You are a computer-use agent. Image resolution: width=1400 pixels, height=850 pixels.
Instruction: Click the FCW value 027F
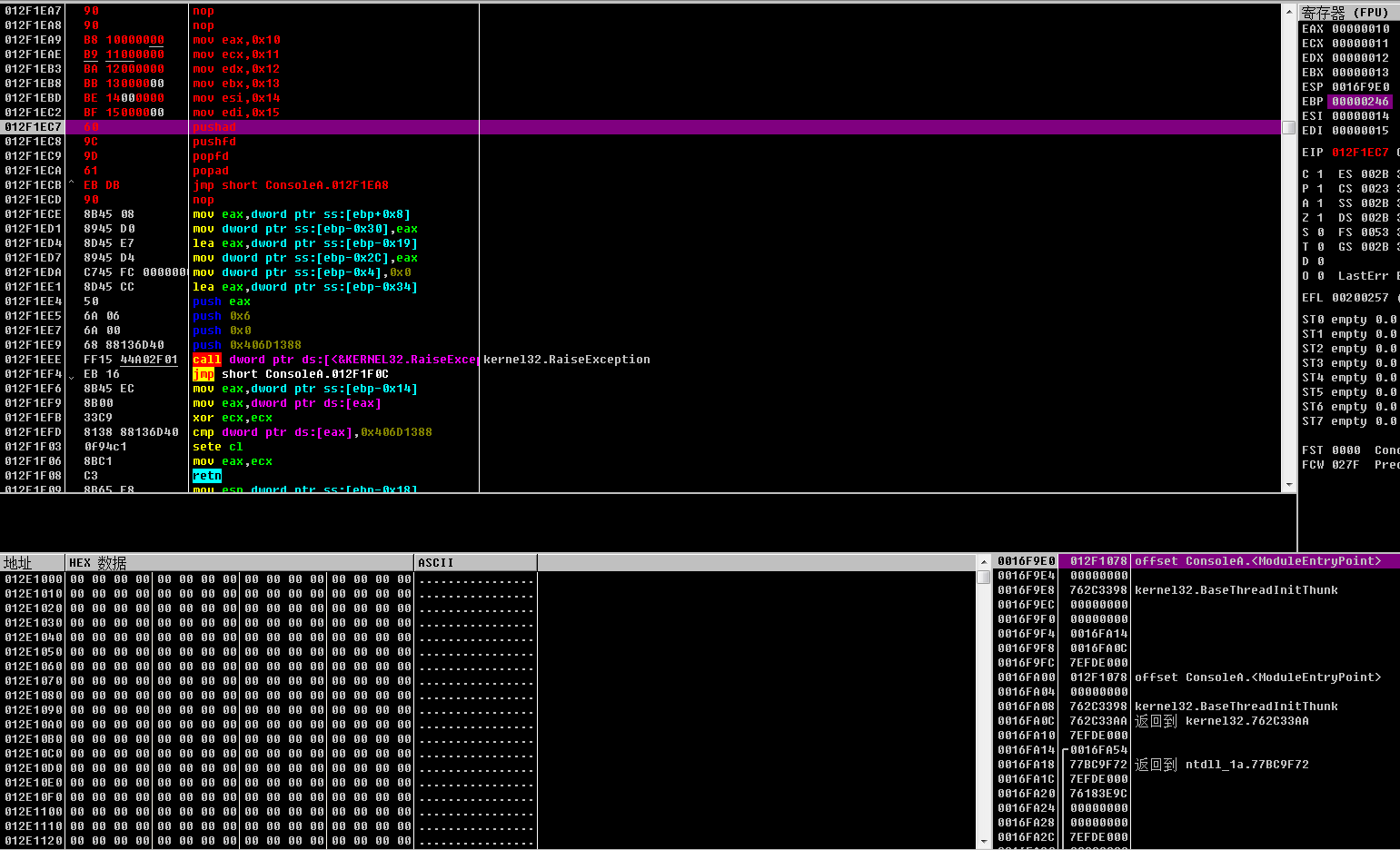(1345, 465)
